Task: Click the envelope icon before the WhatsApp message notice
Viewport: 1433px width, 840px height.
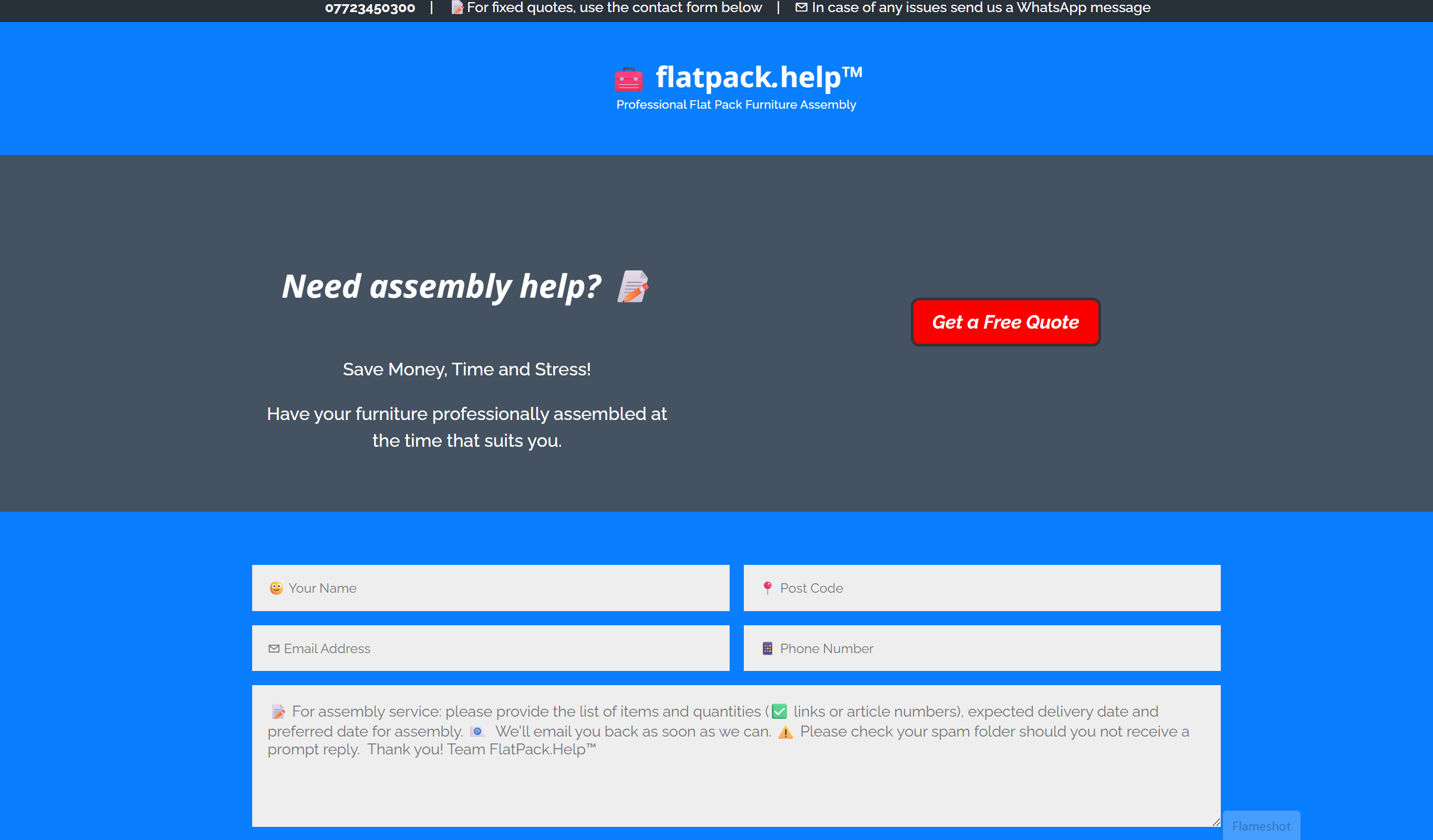Action: point(801,7)
